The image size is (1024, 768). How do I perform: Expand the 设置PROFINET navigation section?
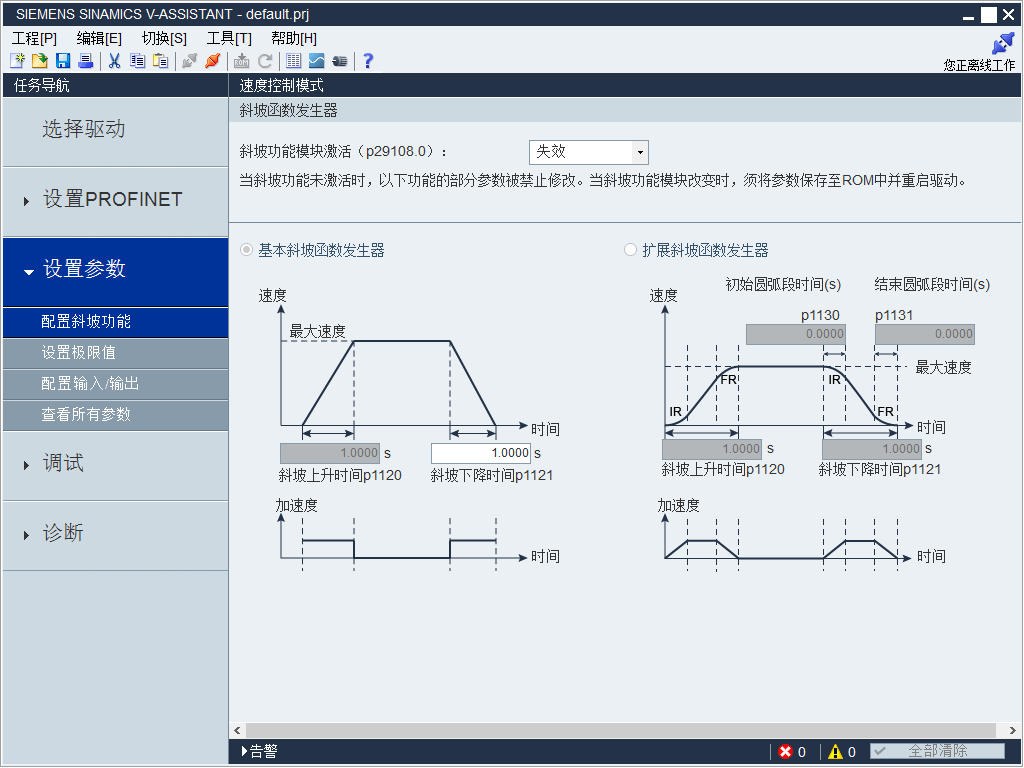26,201
